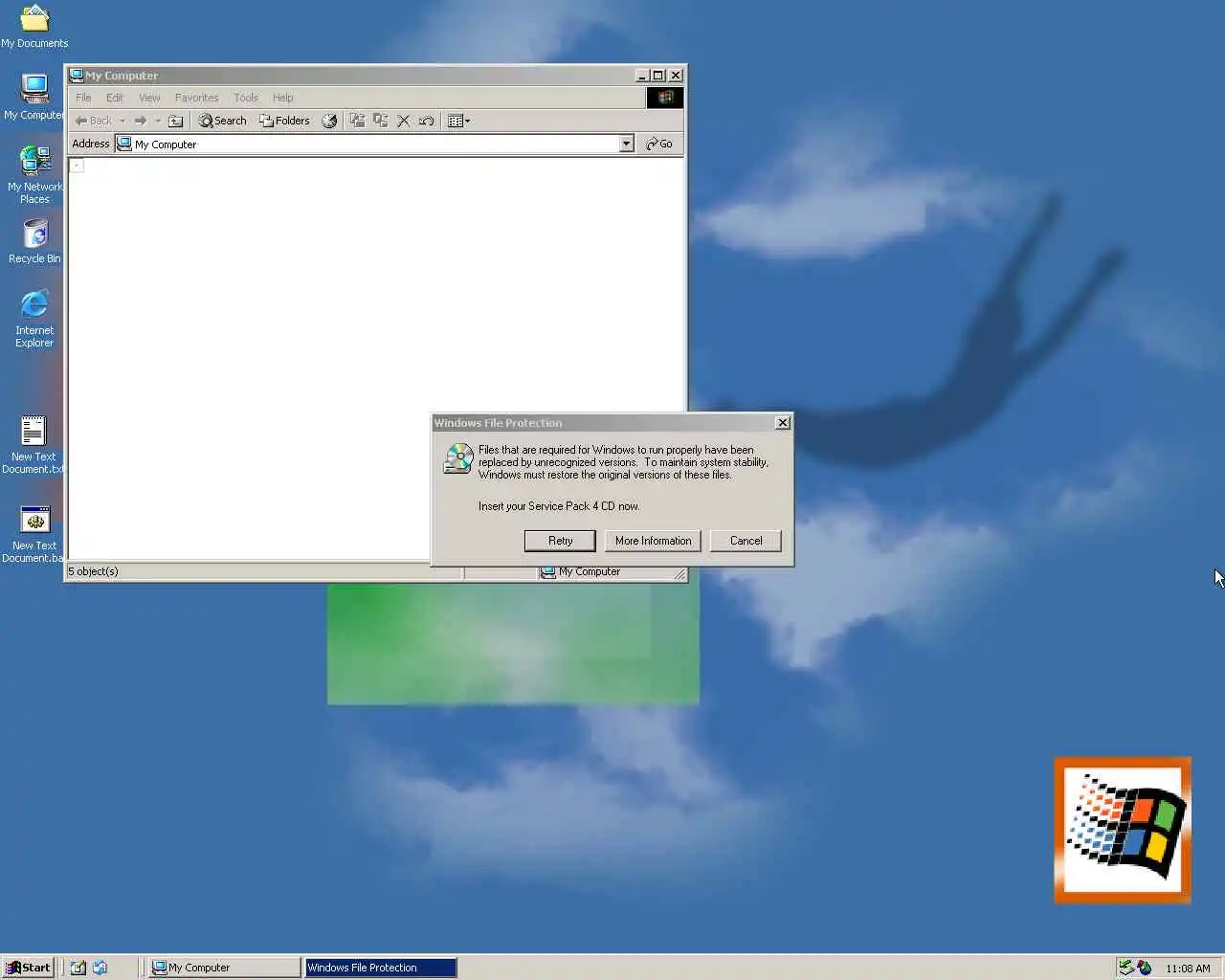Screen dimensions: 1225x980
Task: Click the Up one level folder icon
Action: [176, 121]
